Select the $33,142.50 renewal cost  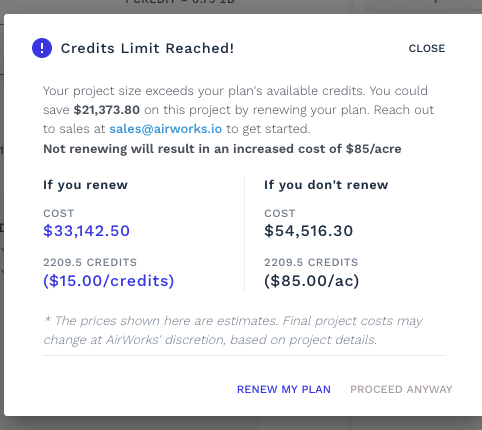pyautogui.click(x=86, y=231)
